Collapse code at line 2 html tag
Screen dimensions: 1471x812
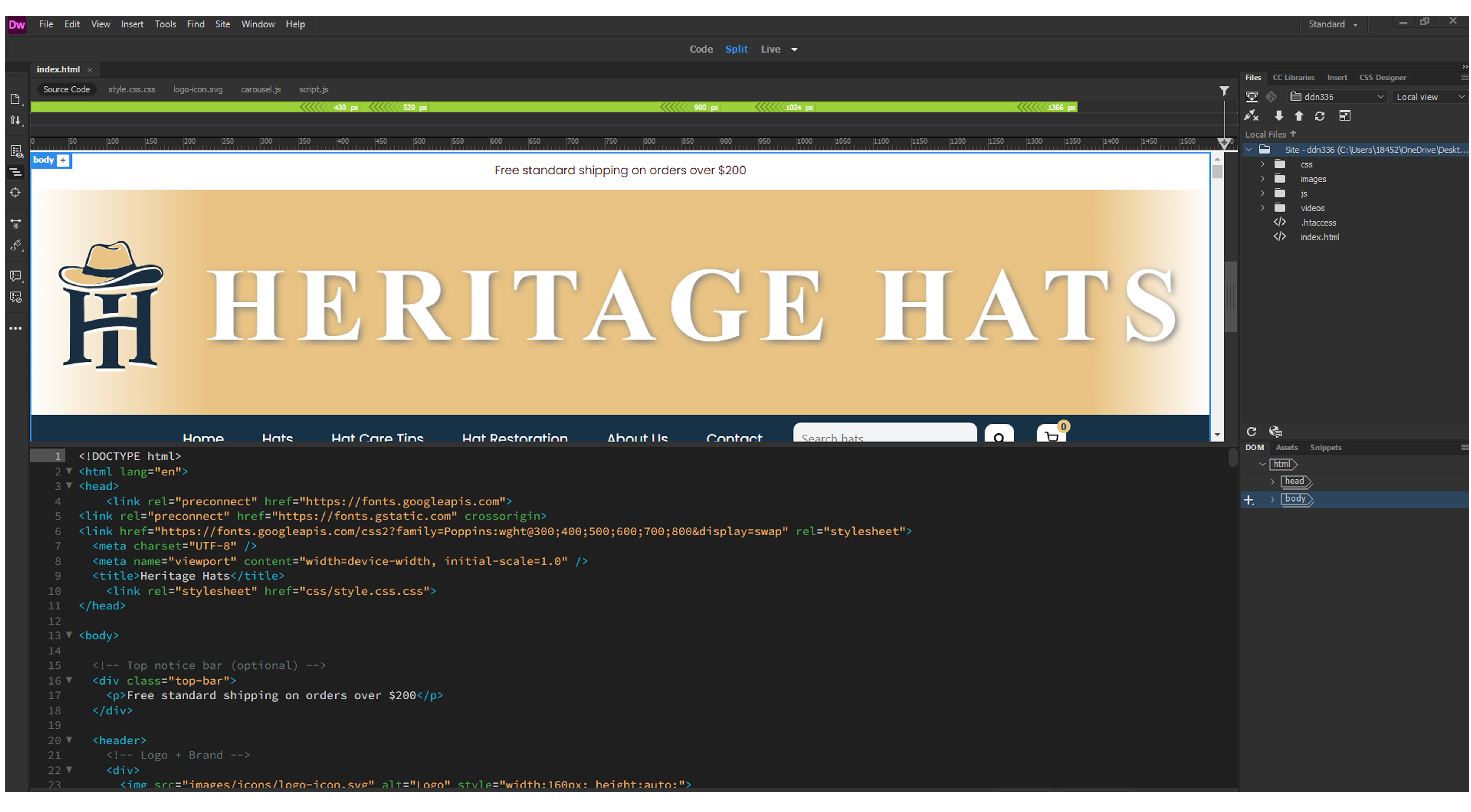pyautogui.click(x=69, y=471)
